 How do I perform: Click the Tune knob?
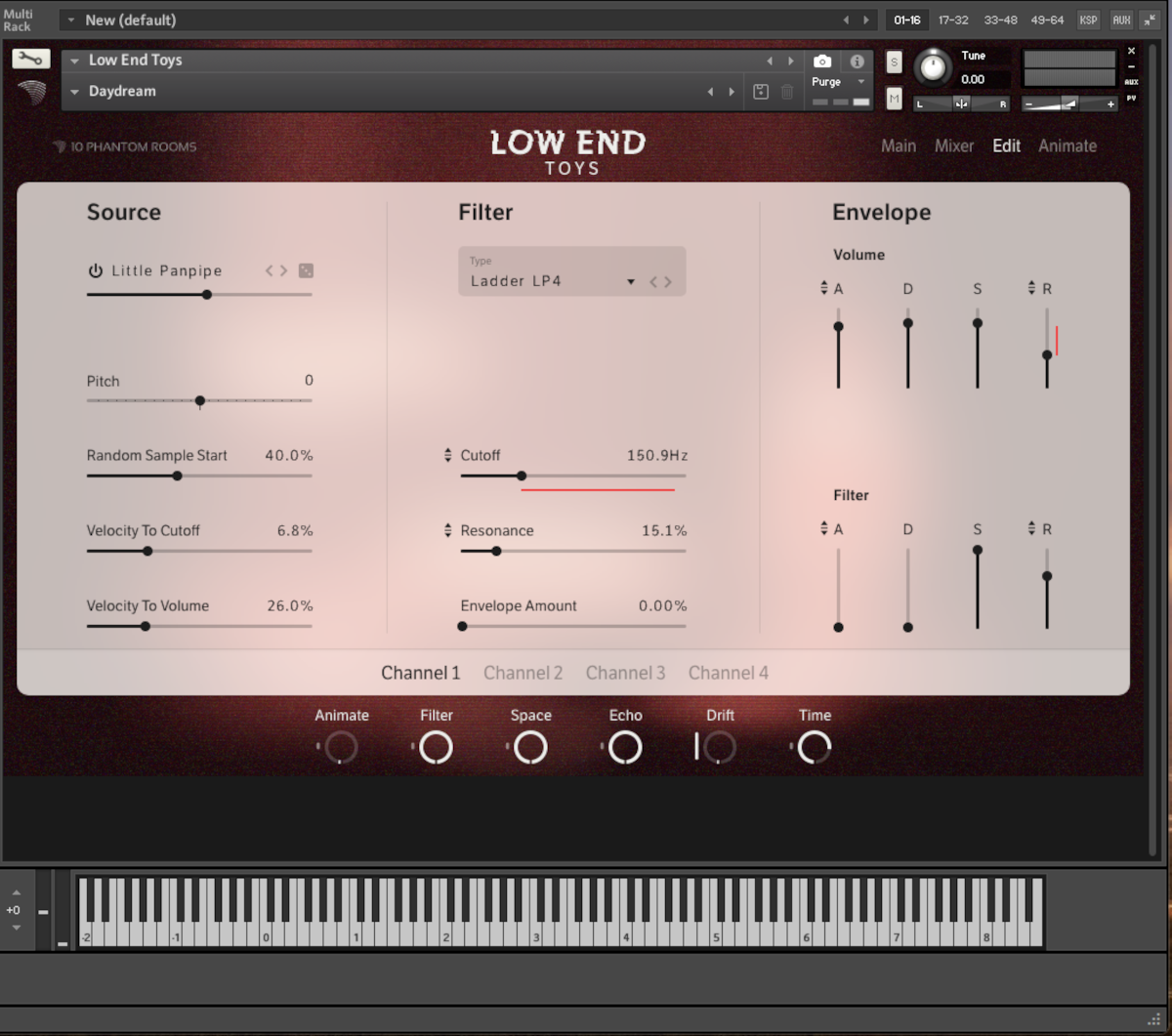[933, 67]
